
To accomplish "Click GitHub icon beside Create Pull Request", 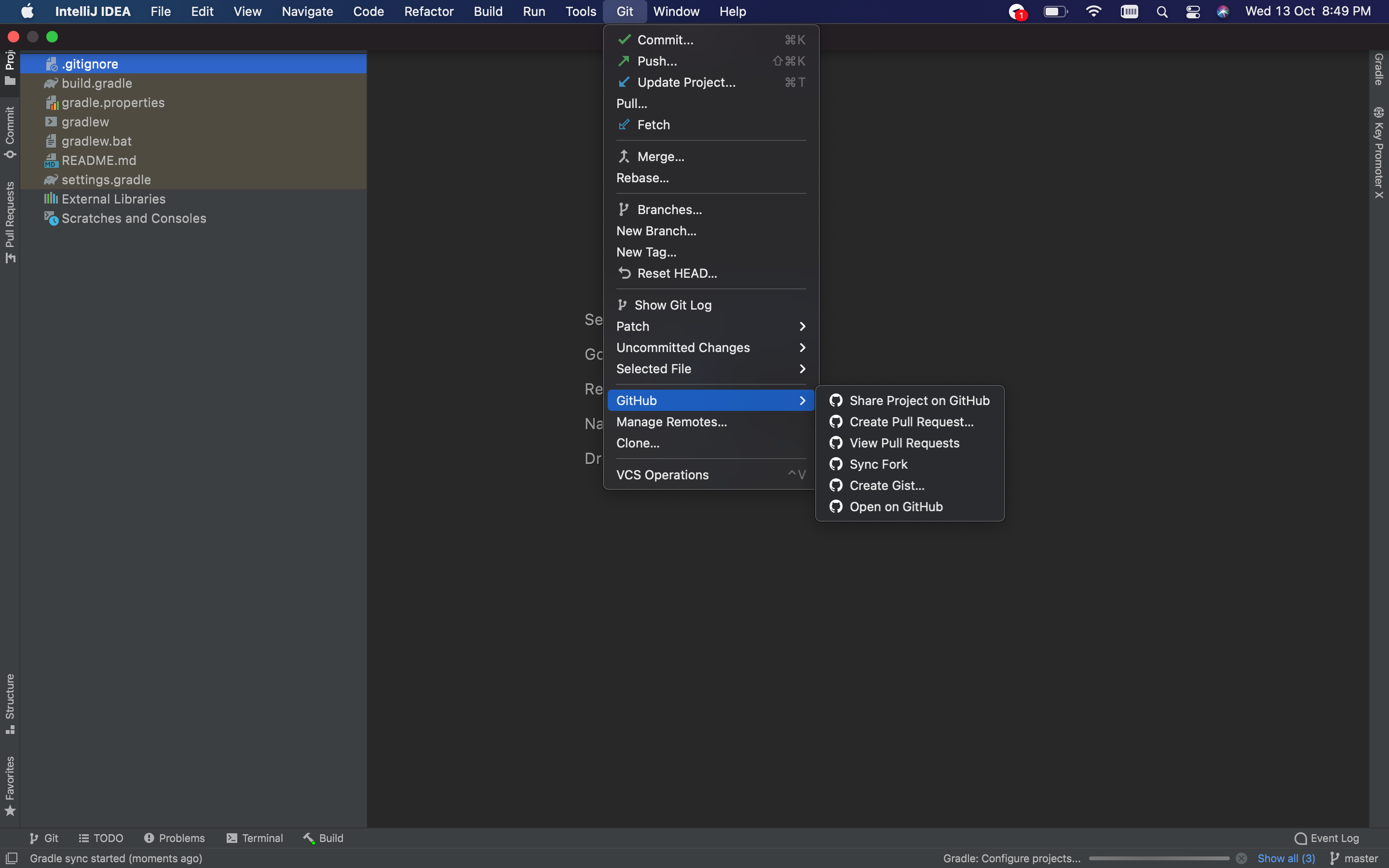I will click(x=836, y=421).
